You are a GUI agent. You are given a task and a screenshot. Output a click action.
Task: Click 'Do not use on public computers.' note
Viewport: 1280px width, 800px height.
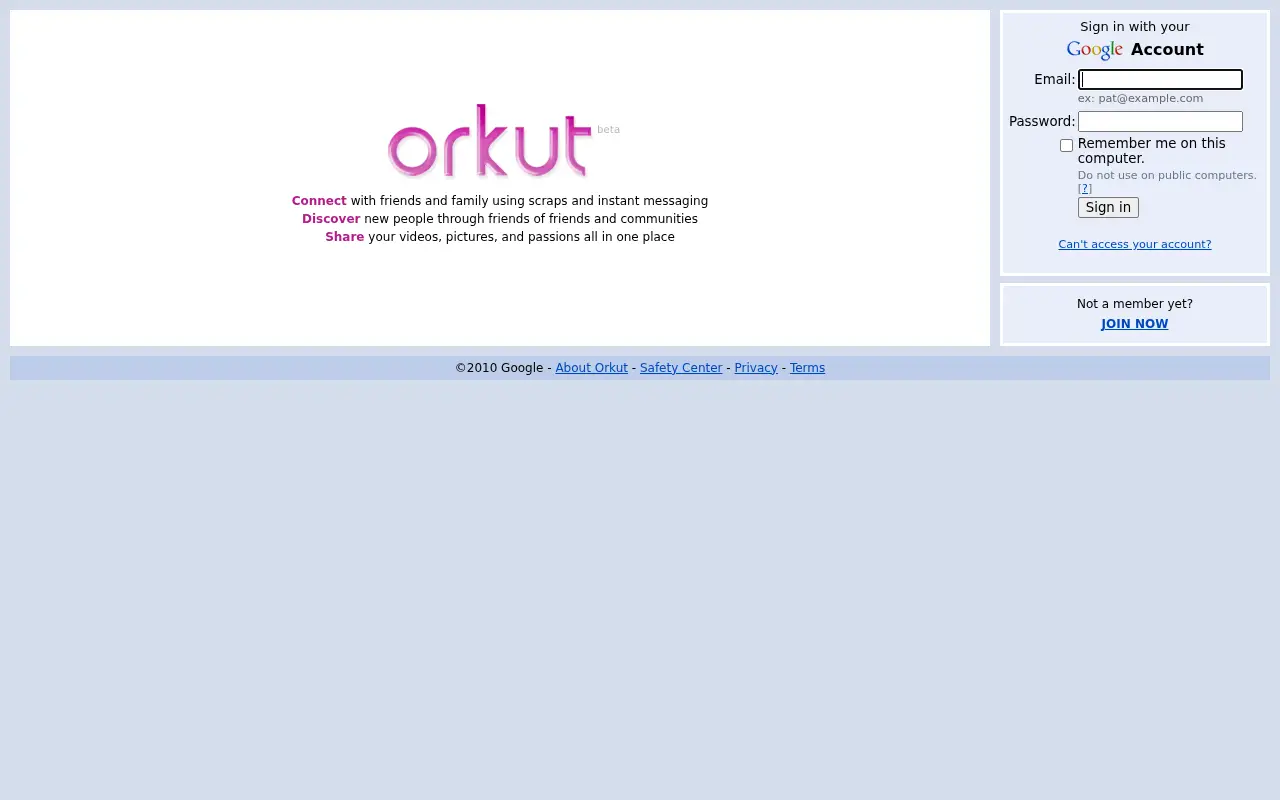(1167, 175)
